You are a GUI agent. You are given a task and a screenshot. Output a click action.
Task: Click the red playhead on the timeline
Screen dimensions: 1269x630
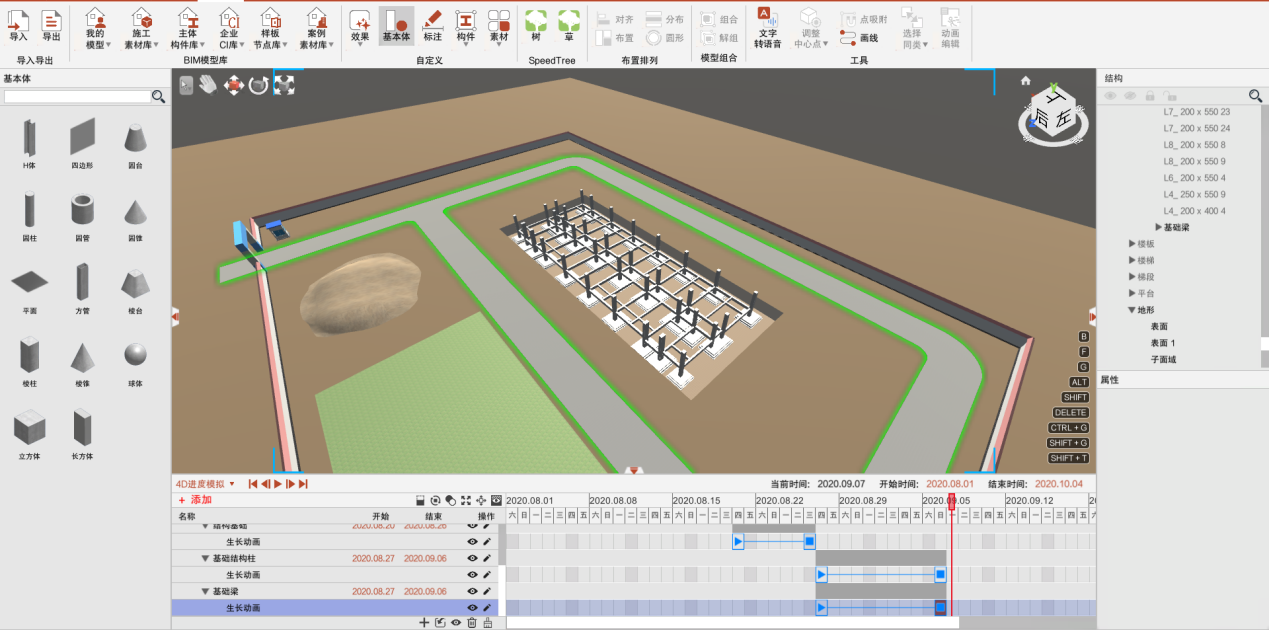pyautogui.click(x=951, y=501)
